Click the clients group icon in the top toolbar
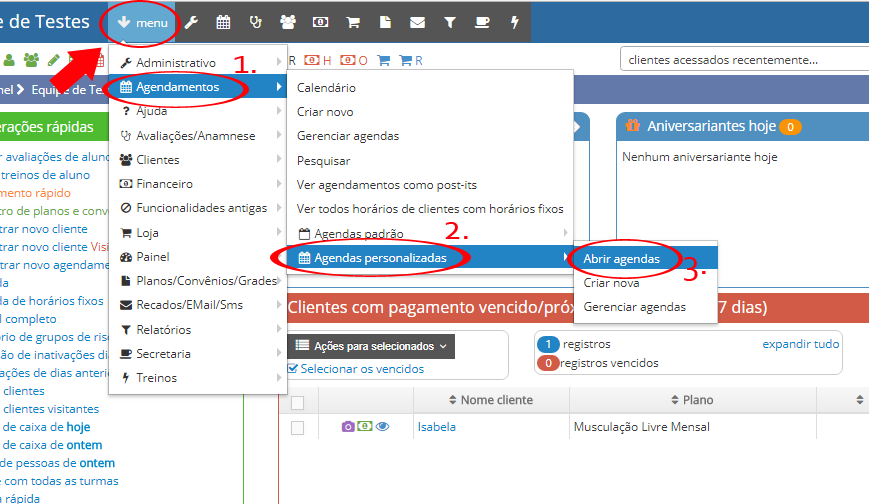Image resolution: width=869 pixels, height=504 pixels. (x=288, y=22)
